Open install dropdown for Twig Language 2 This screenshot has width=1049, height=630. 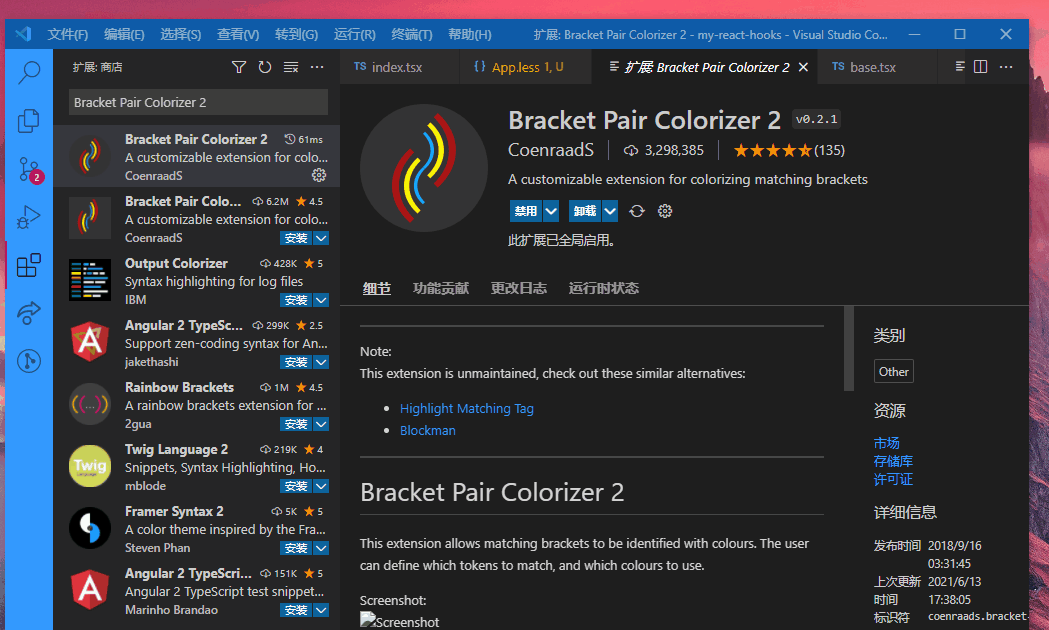click(321, 486)
